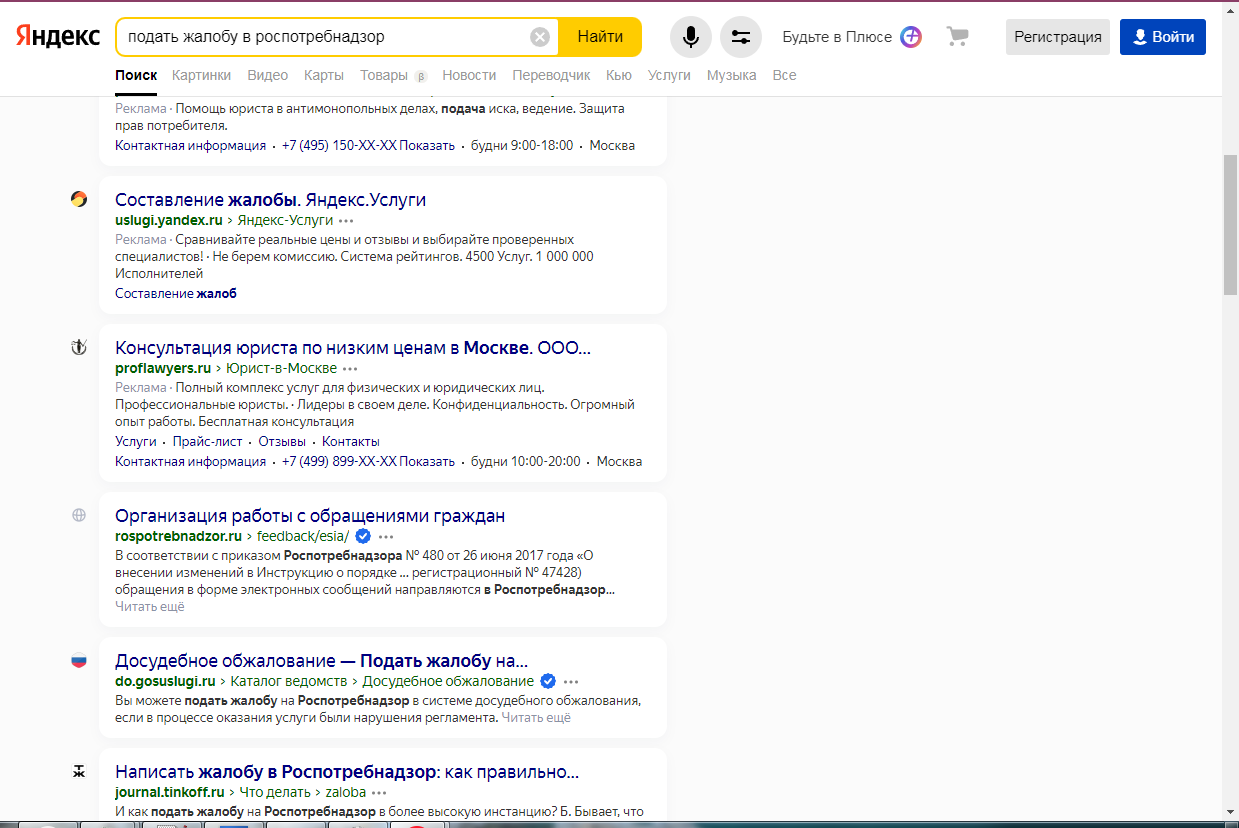Click the scrollbar up arrow
The width and height of the screenshot is (1239, 828).
point(1230,11)
